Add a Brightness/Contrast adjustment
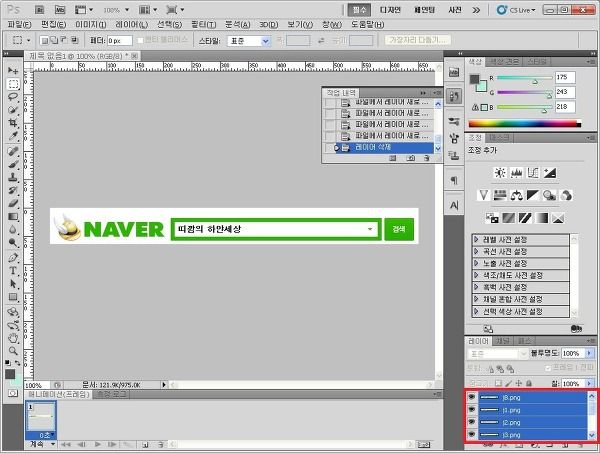This screenshot has width=600, height=453. [499, 173]
